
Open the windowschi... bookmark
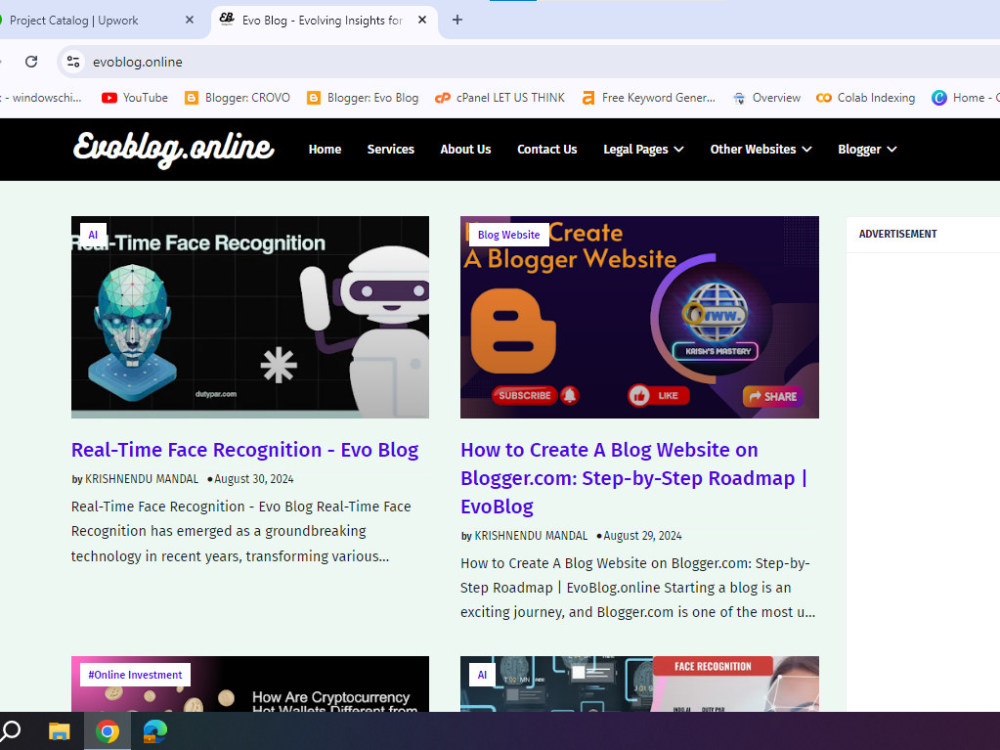(x=41, y=98)
